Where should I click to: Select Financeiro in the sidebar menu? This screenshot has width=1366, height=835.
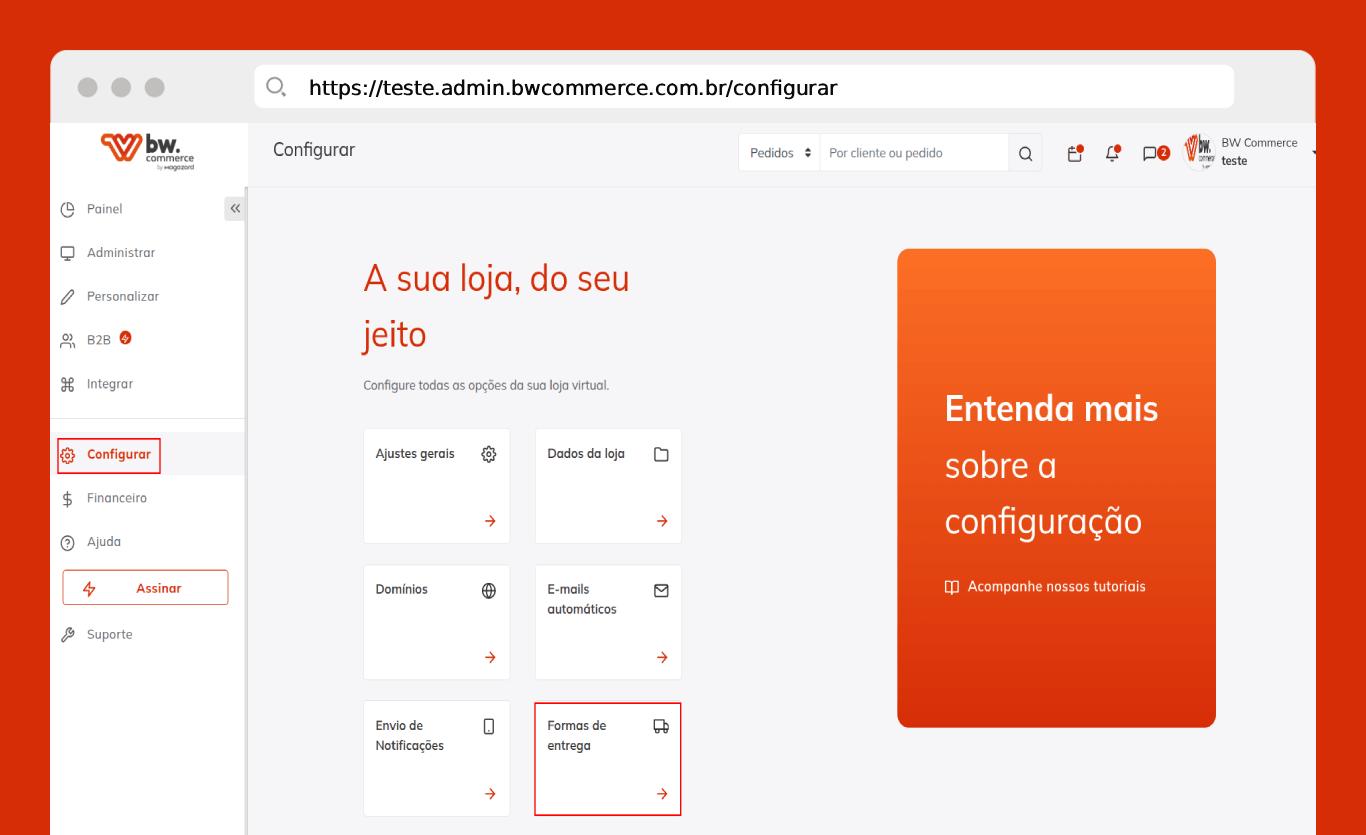(116, 498)
